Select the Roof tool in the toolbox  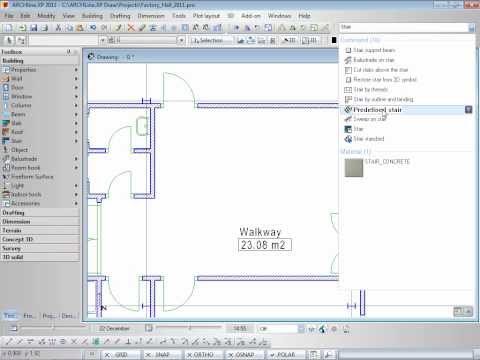coord(17,132)
